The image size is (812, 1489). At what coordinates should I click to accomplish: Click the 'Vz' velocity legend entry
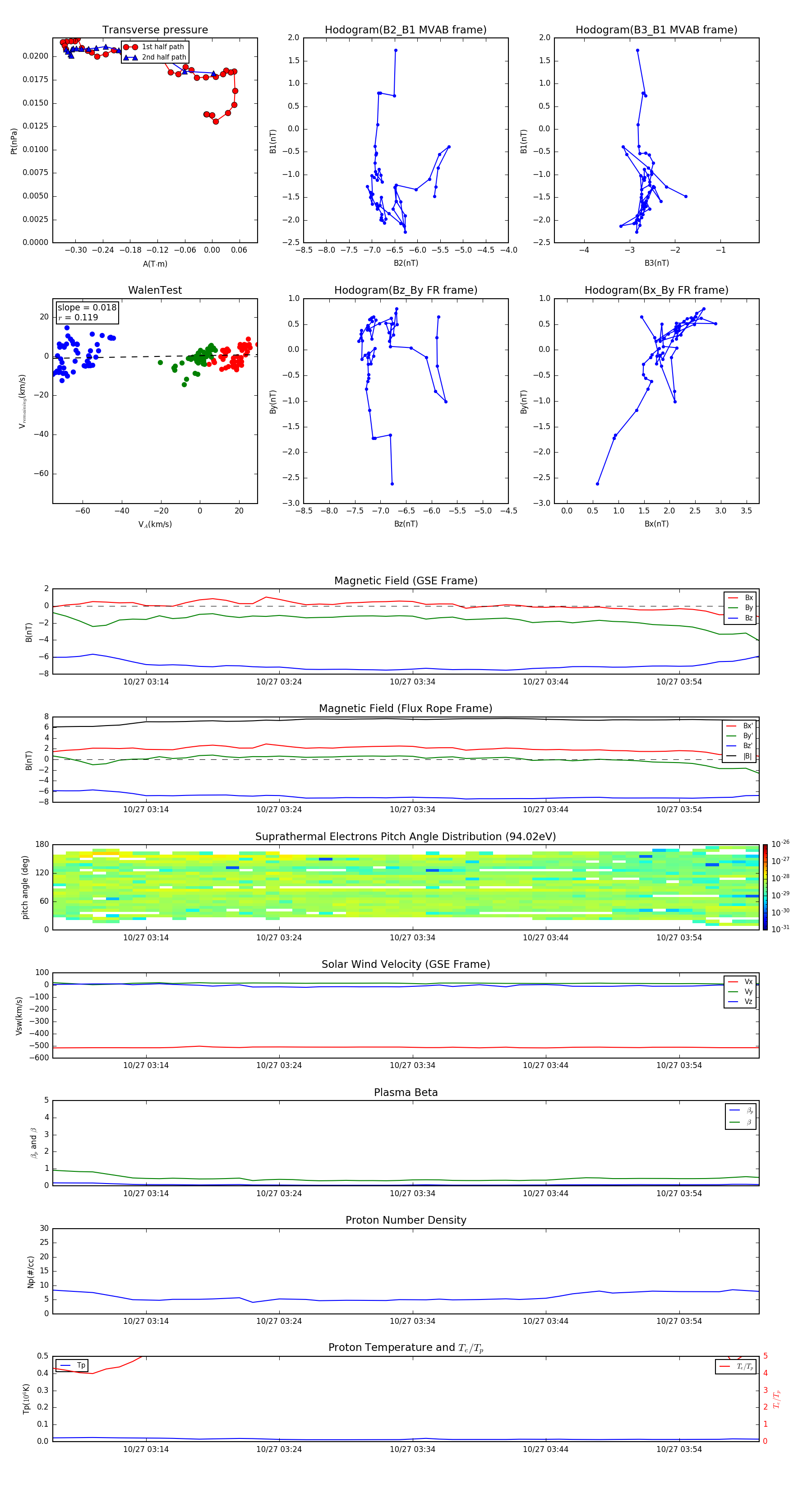pyautogui.click(x=740, y=1002)
